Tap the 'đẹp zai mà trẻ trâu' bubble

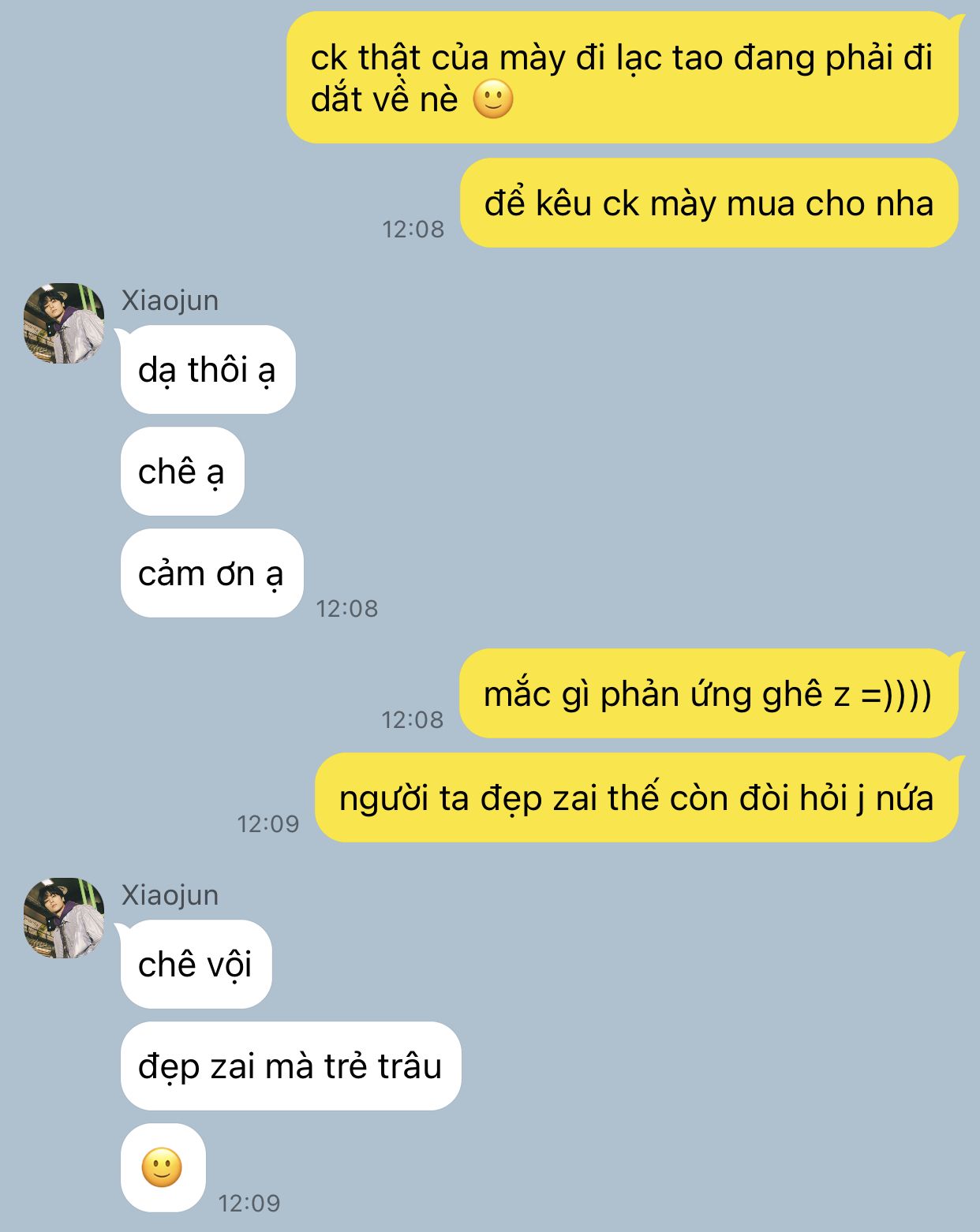(x=290, y=1066)
